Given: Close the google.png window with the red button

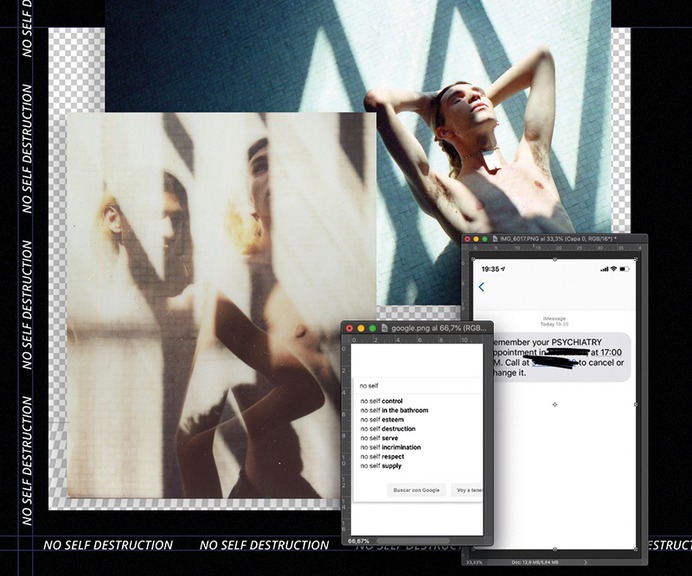Looking at the screenshot, I should (x=350, y=328).
